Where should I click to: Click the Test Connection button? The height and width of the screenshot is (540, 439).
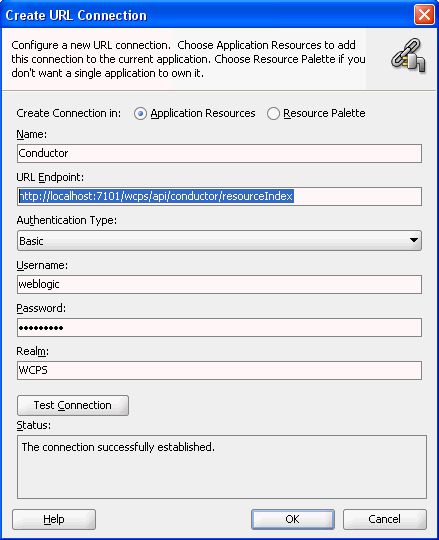(x=73, y=405)
